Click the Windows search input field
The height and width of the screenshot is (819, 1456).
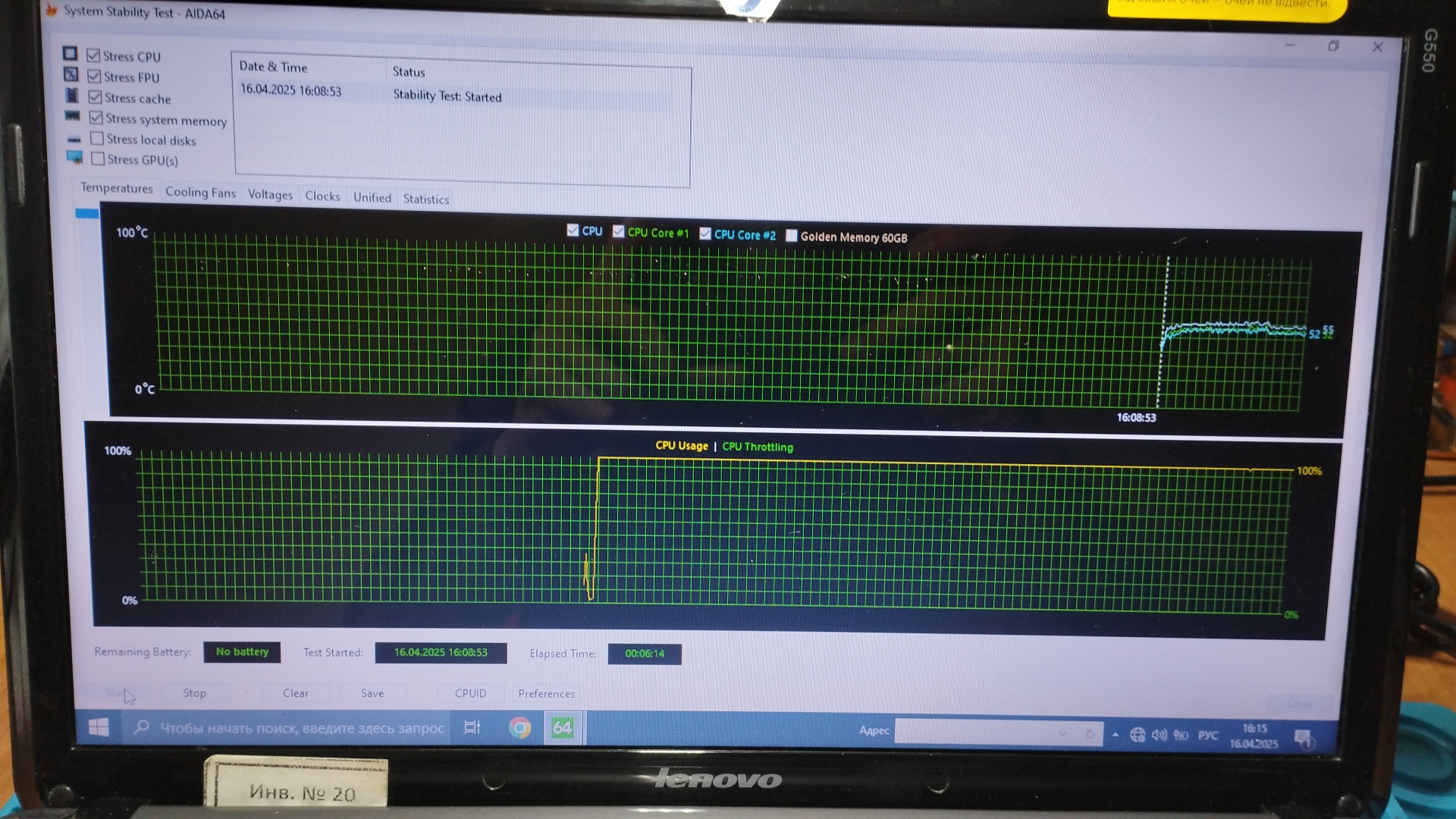(301, 728)
